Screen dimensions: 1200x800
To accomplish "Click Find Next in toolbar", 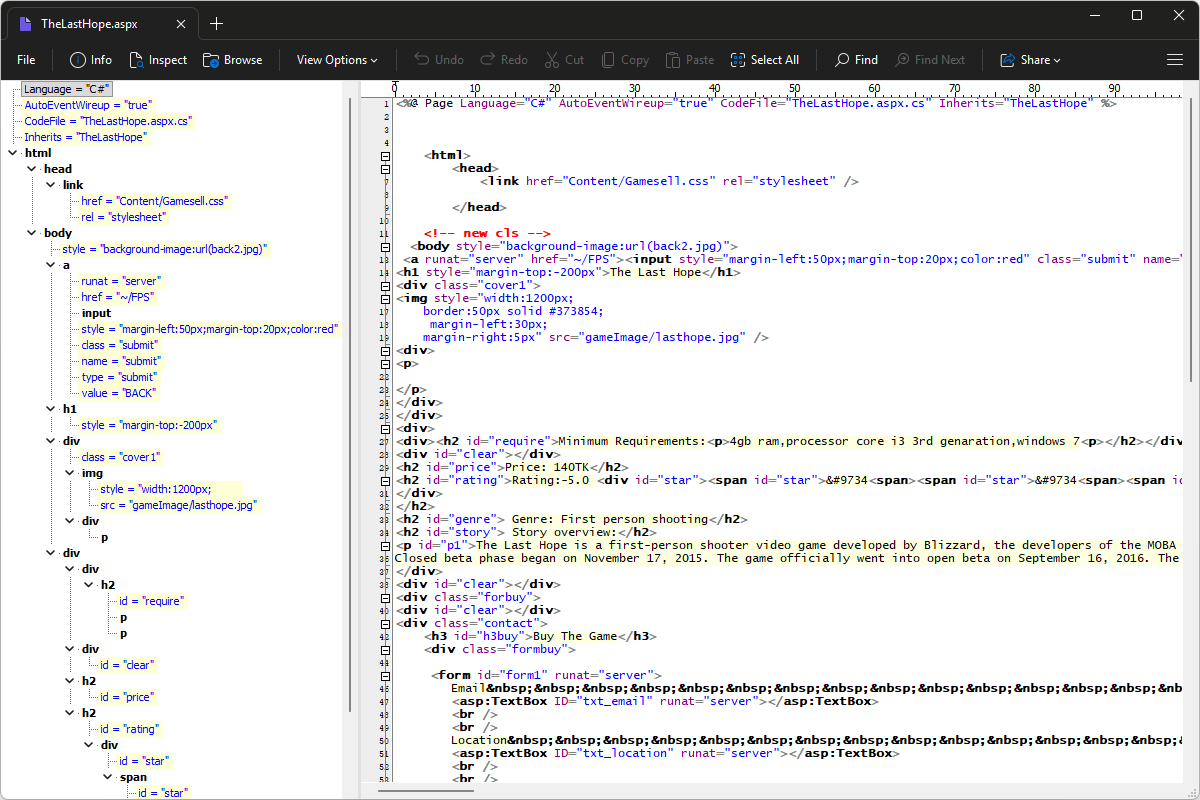I will tap(930, 60).
